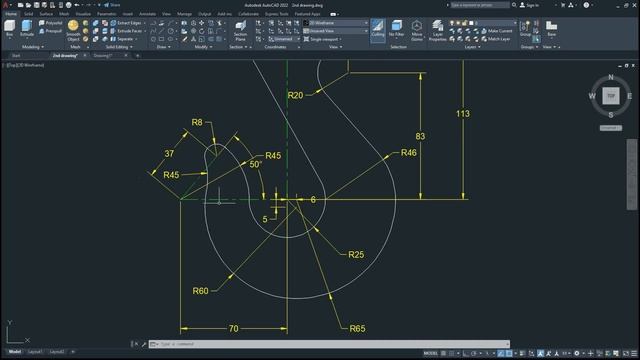Expand the Modeling panel
This screenshot has height=360, width=640.
coord(33,47)
